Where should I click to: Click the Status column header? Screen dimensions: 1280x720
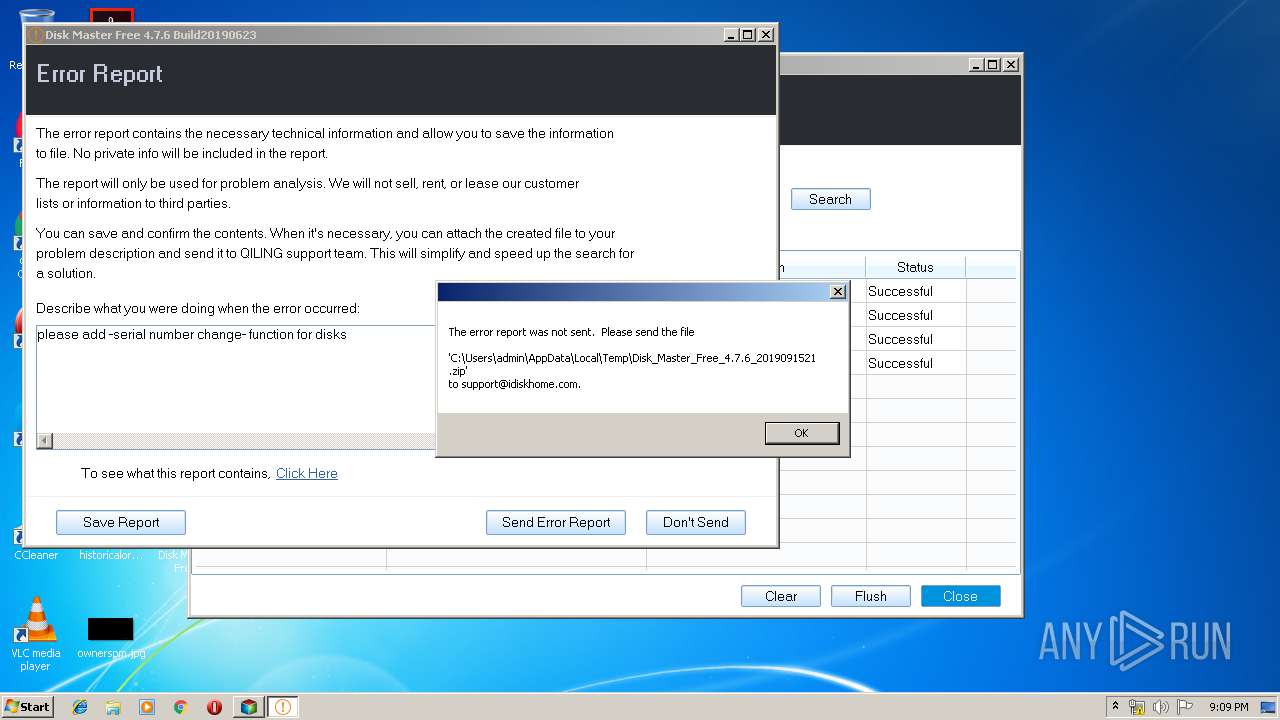click(915, 267)
